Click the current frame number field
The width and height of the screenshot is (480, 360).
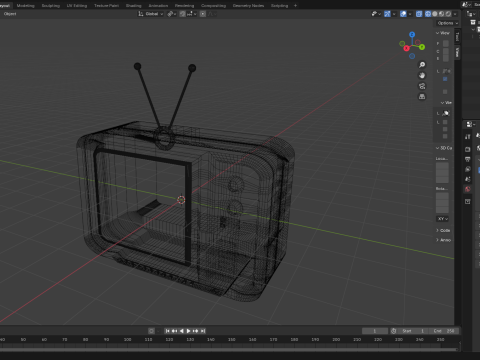pos(375,331)
